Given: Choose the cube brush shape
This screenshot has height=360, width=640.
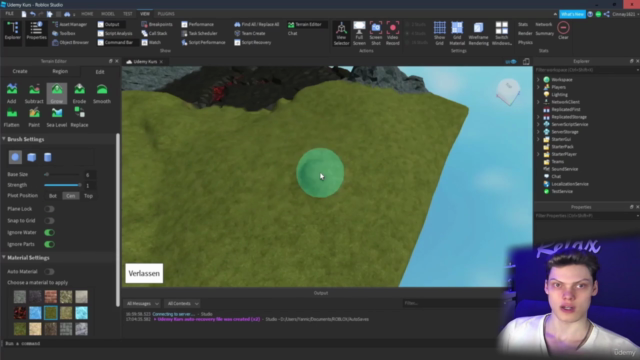Looking at the screenshot, I should [31, 157].
